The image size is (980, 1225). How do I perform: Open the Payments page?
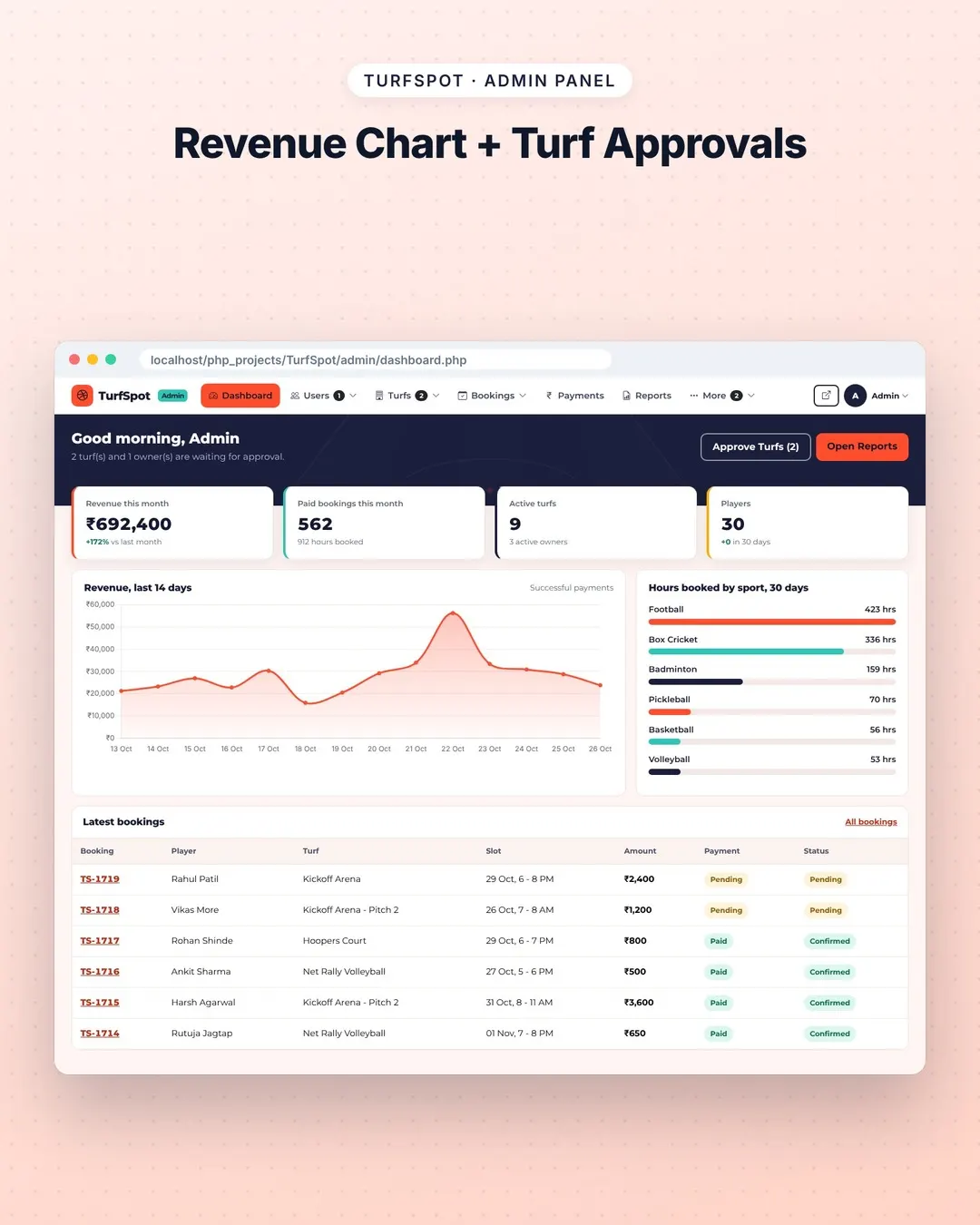click(x=574, y=396)
